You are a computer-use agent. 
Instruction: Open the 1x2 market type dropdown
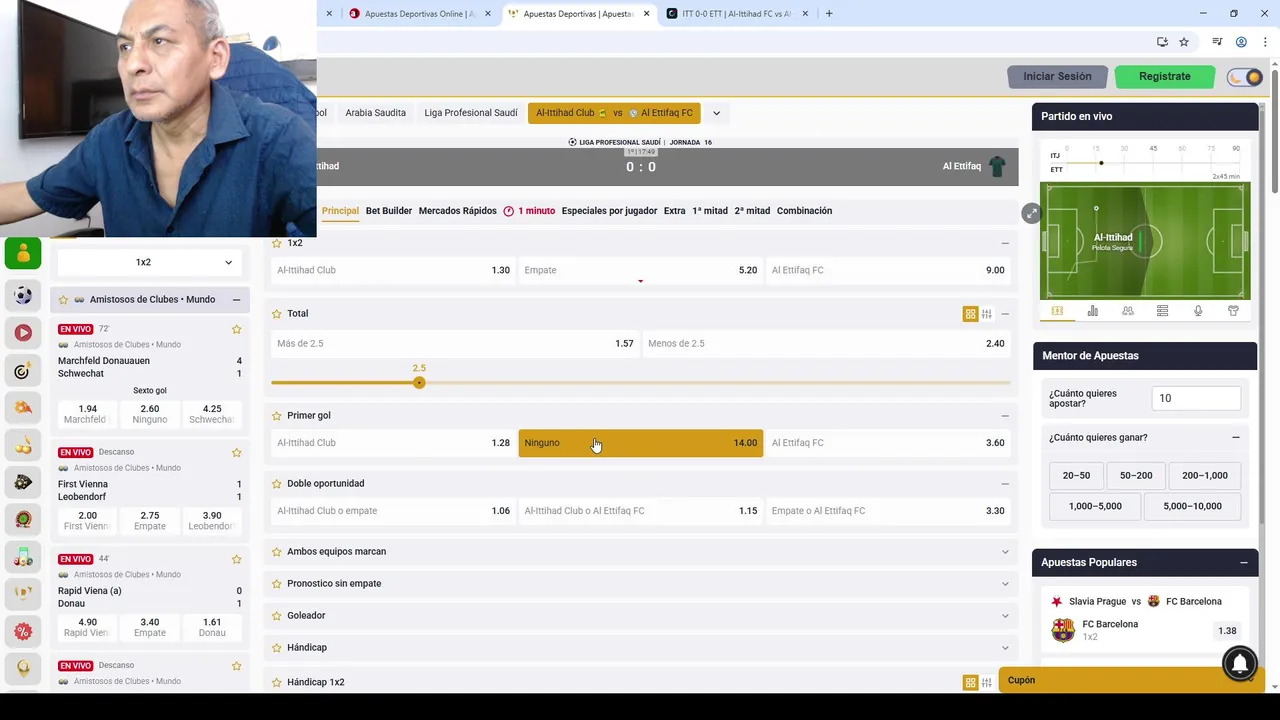click(x=150, y=262)
